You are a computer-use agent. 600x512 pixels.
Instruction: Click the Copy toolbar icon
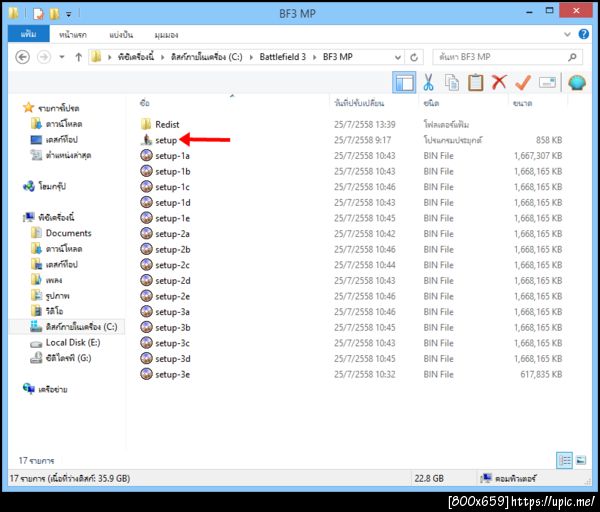point(452,82)
